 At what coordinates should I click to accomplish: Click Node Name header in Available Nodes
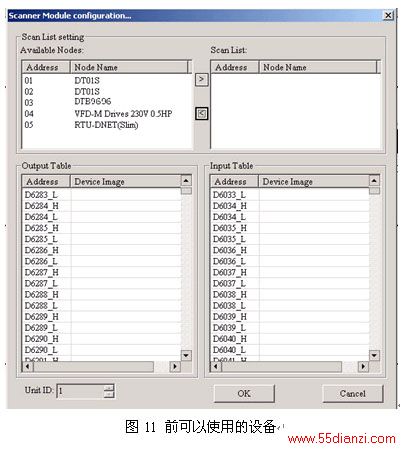[x=129, y=67]
